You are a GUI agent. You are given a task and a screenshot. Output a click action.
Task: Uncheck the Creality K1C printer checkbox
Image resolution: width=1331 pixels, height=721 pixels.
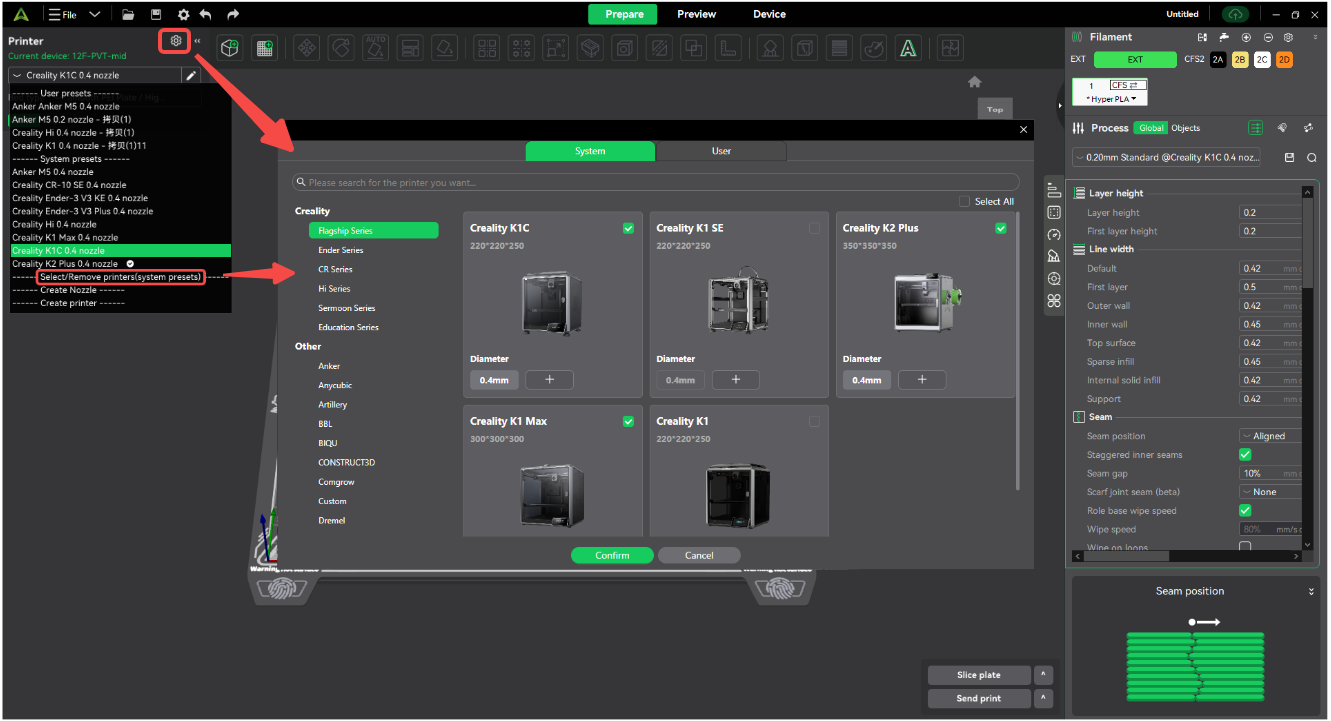[628, 228]
